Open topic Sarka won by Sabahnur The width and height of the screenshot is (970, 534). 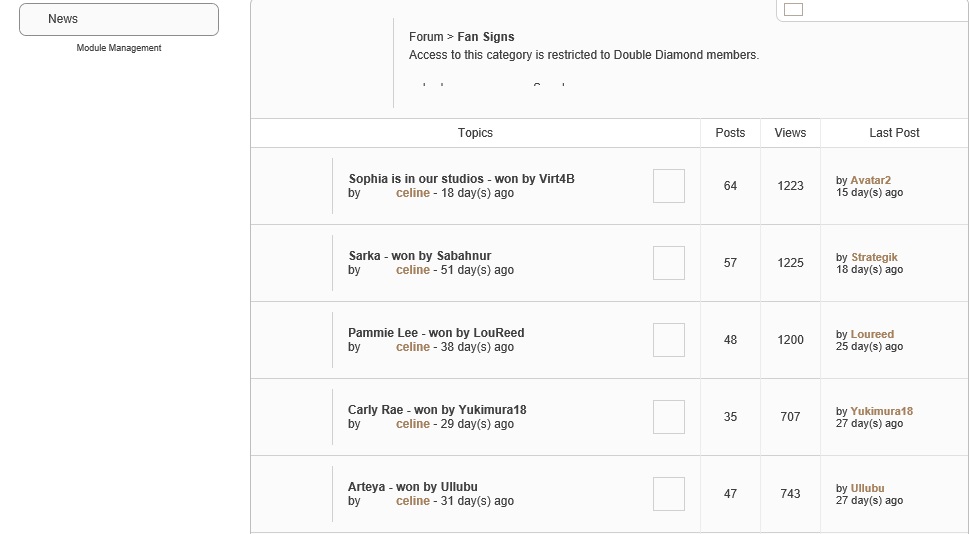coord(420,256)
